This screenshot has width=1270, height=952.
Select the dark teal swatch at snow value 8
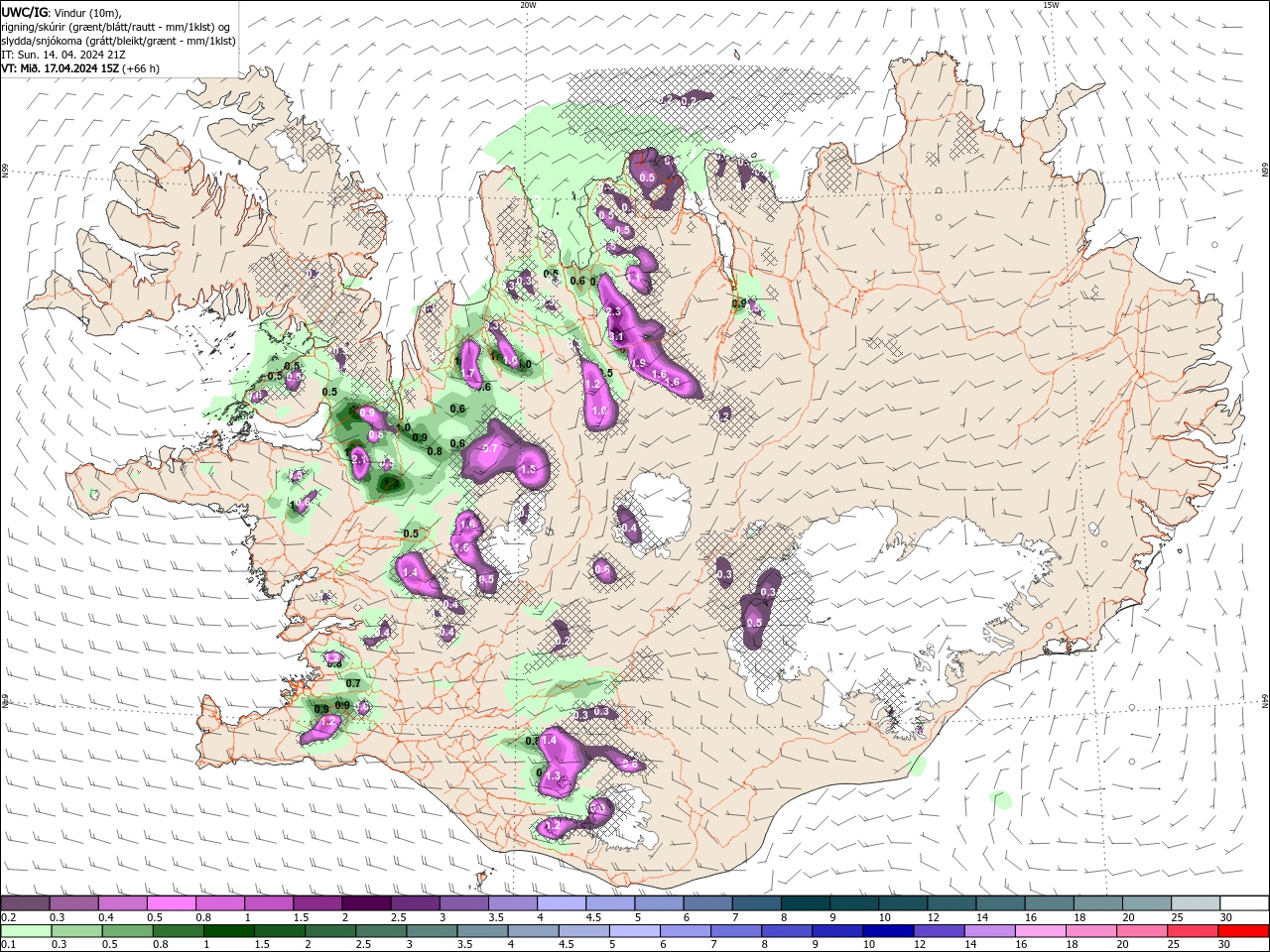(805, 903)
